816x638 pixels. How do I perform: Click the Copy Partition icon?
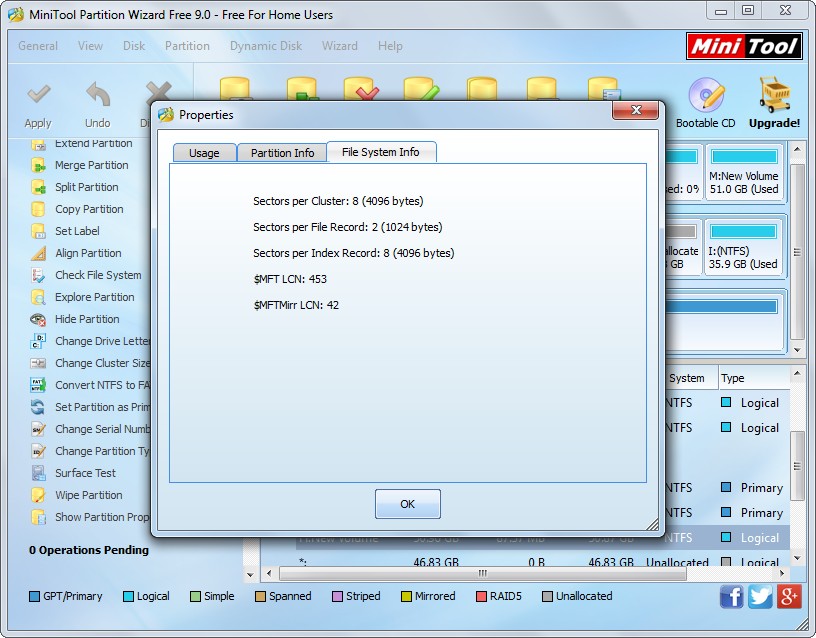[38, 209]
